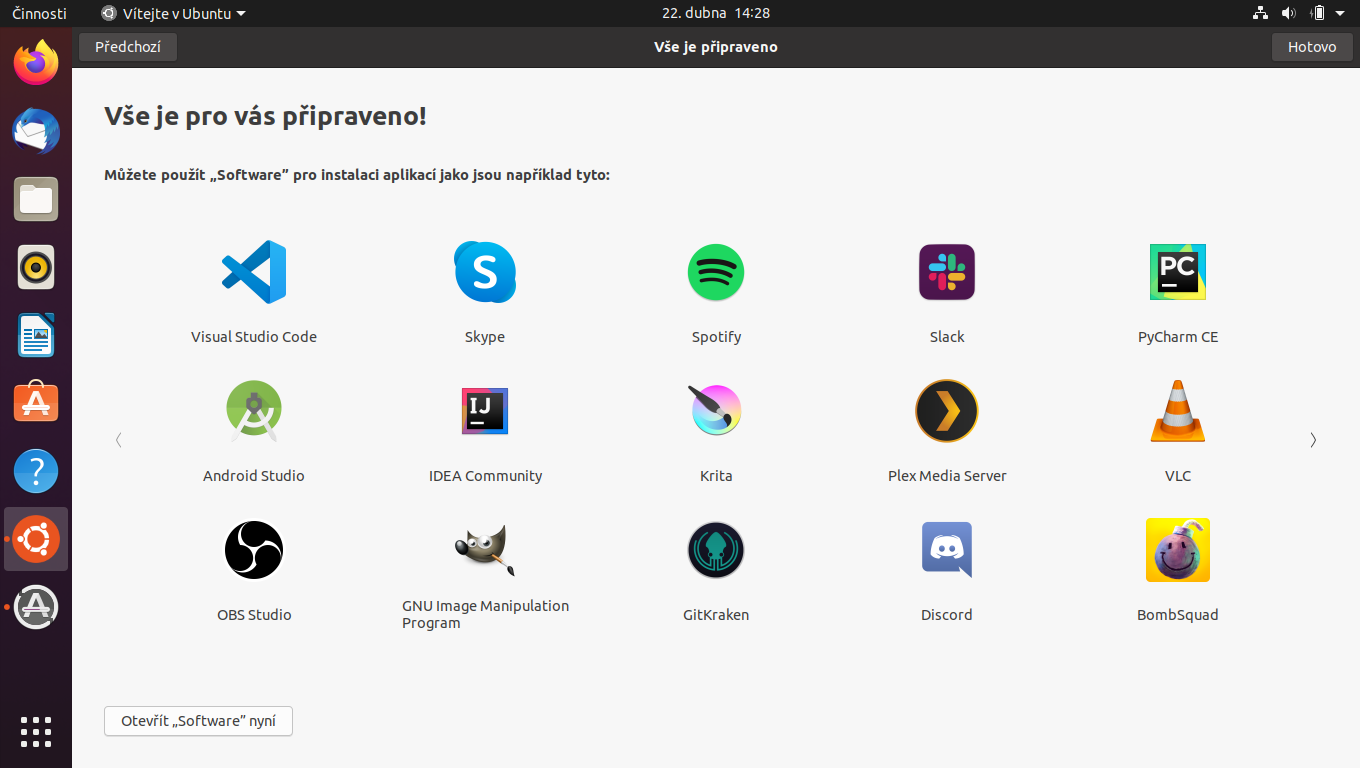Click the Předchozí button
This screenshot has width=1360, height=768.
coord(128,47)
